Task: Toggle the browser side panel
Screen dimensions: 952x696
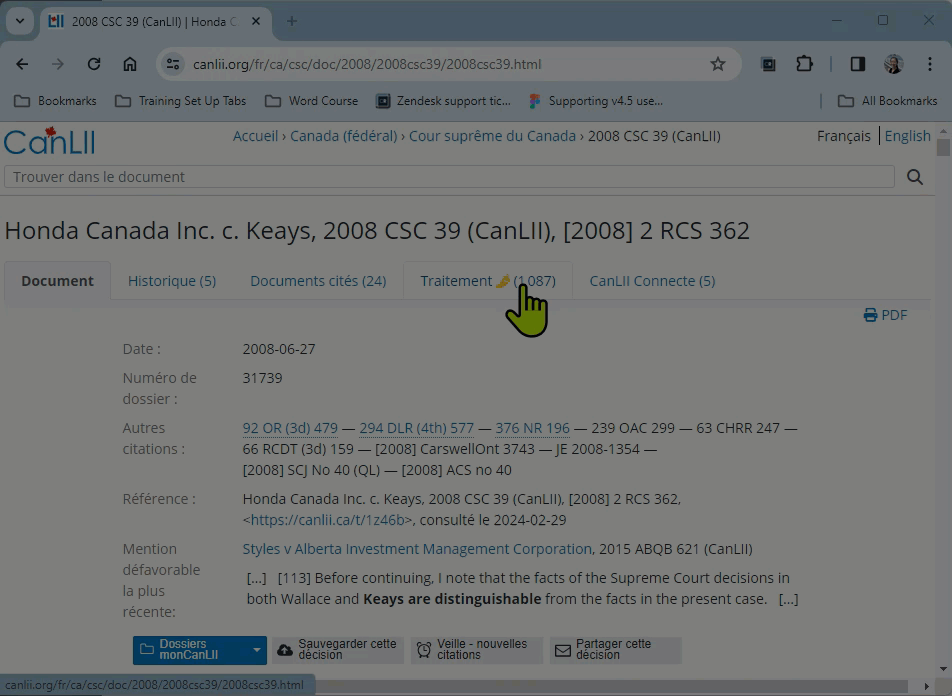Action: 857,64
